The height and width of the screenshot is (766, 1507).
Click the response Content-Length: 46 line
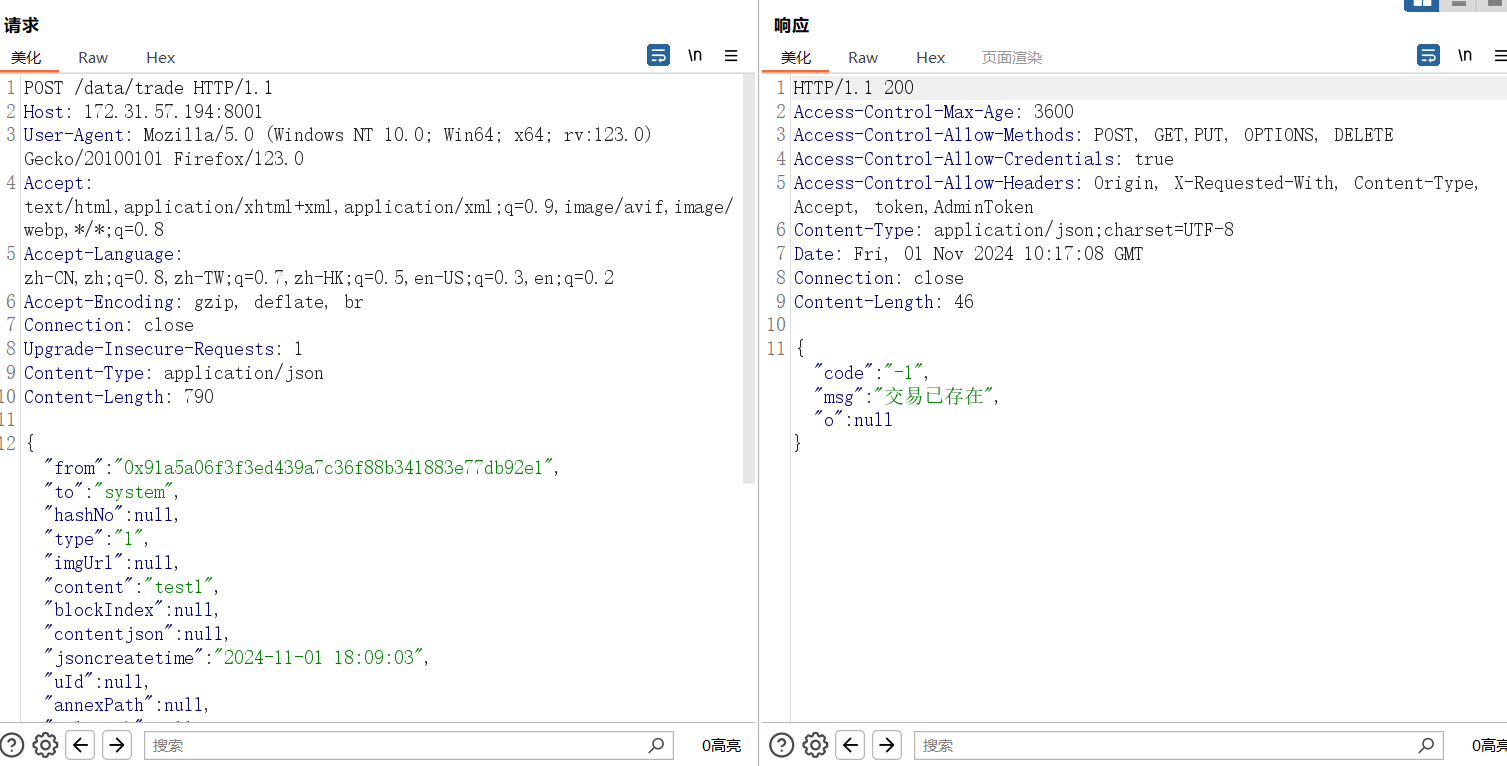click(x=884, y=302)
